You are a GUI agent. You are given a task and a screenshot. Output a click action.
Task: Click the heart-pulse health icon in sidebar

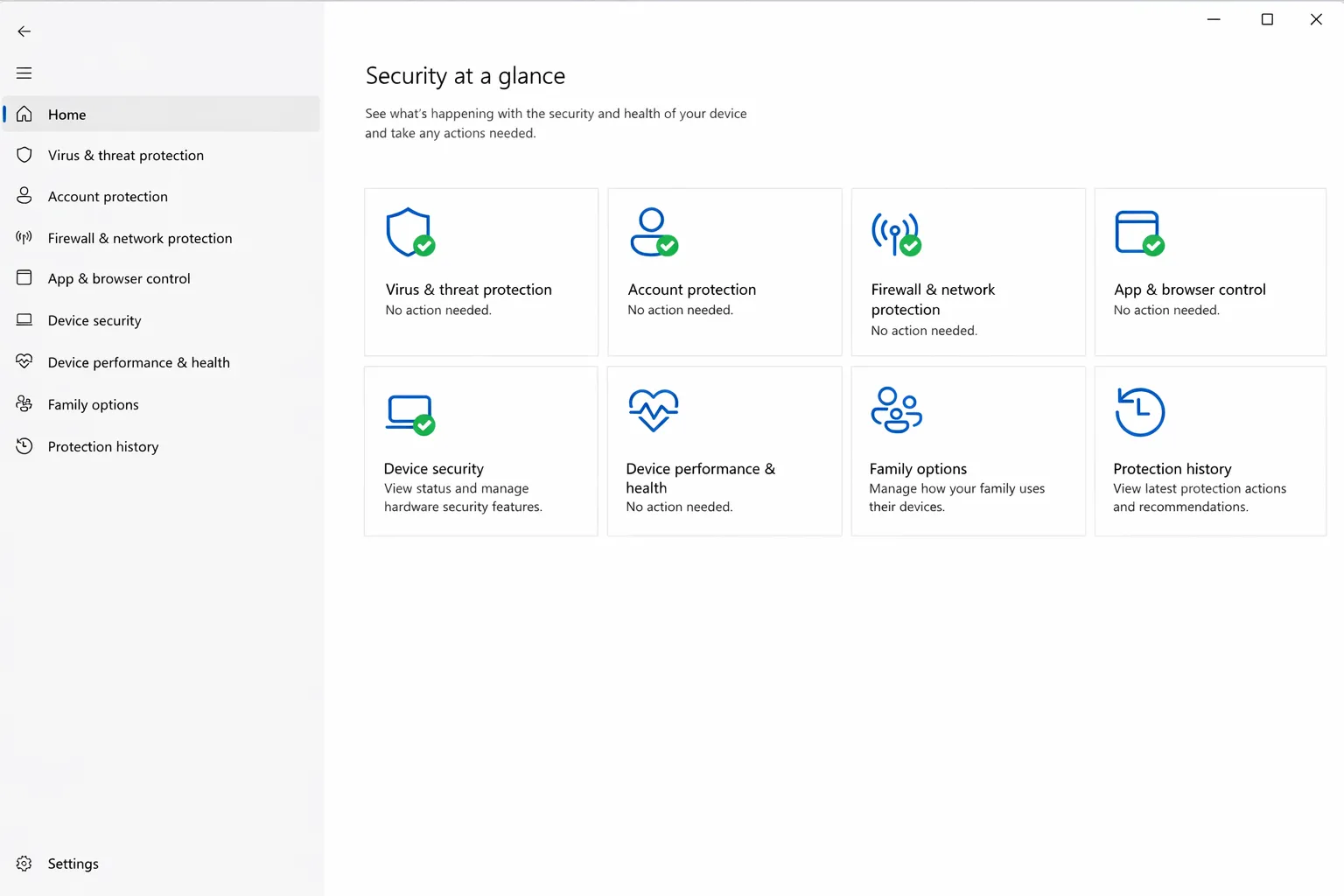pyautogui.click(x=24, y=361)
